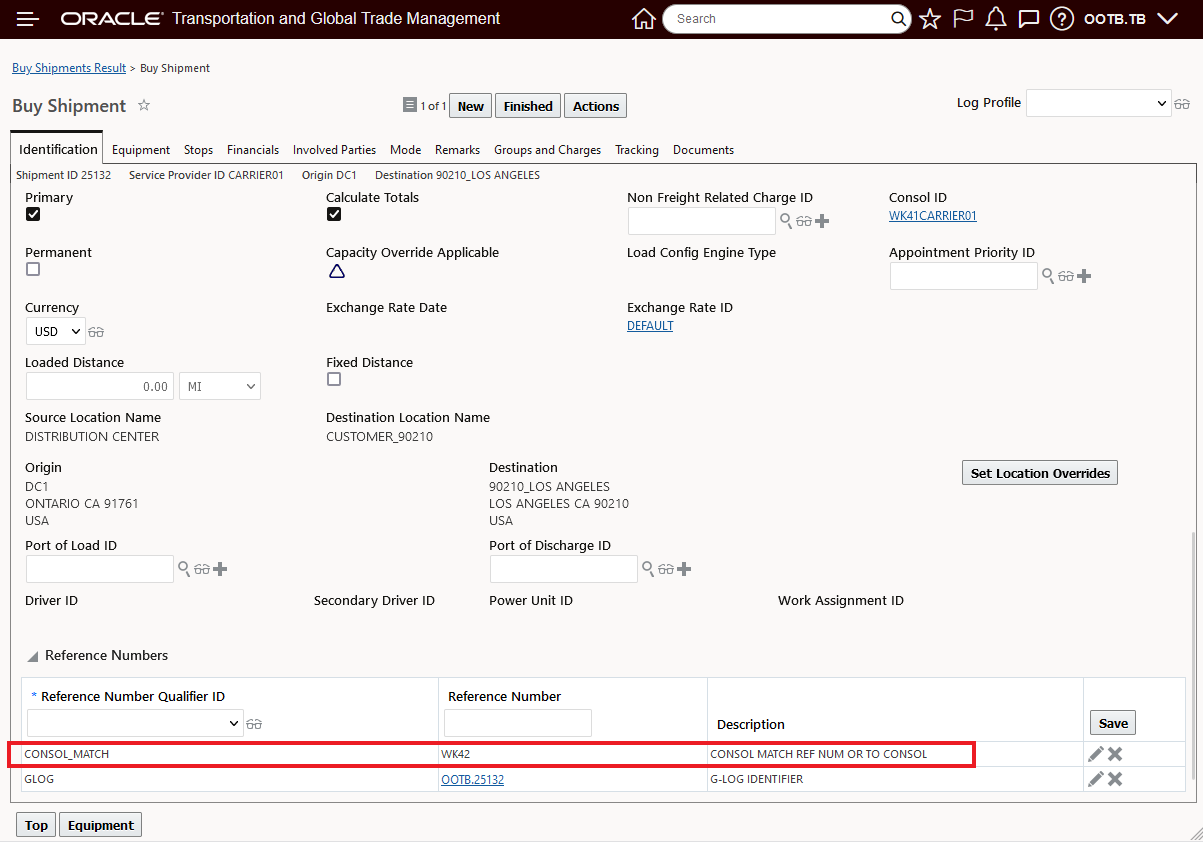Add new Non Freight Related Charge ID

(x=823, y=221)
